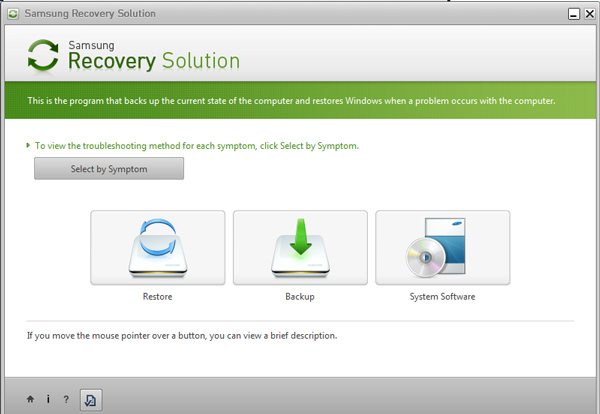Click the mouse pointer description hint text
The height and width of the screenshot is (414, 600).
coord(182,336)
